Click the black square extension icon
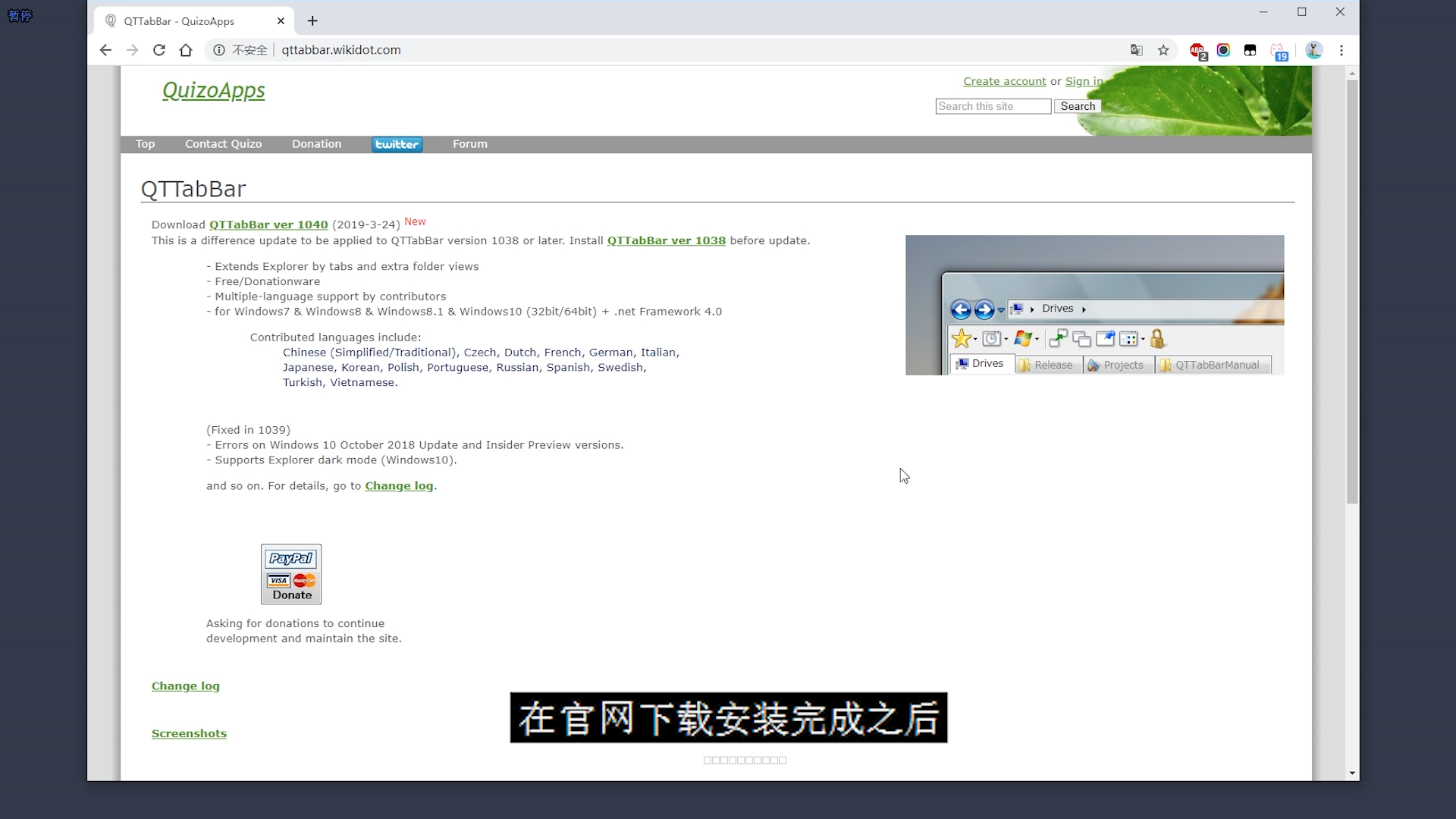This screenshot has height=819, width=1456. click(x=1250, y=50)
